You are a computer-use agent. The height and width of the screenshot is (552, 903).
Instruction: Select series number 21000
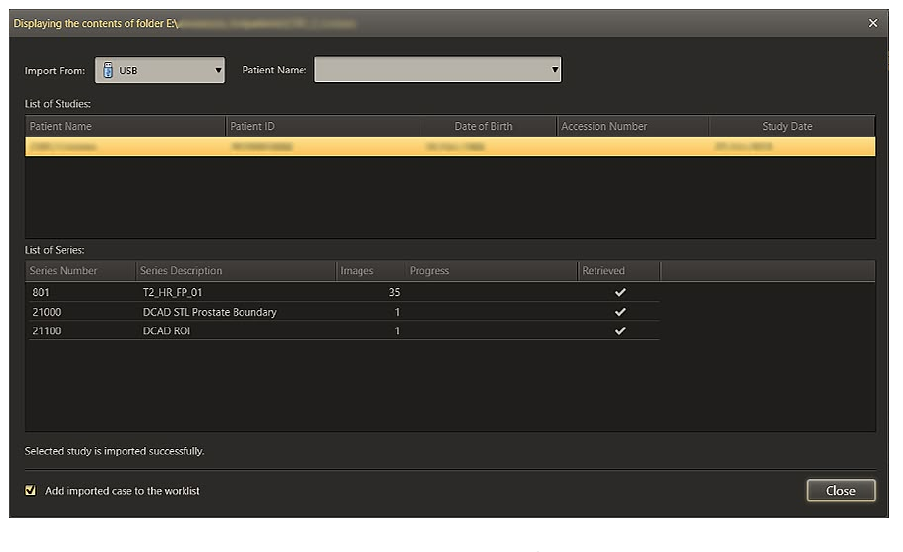47,312
